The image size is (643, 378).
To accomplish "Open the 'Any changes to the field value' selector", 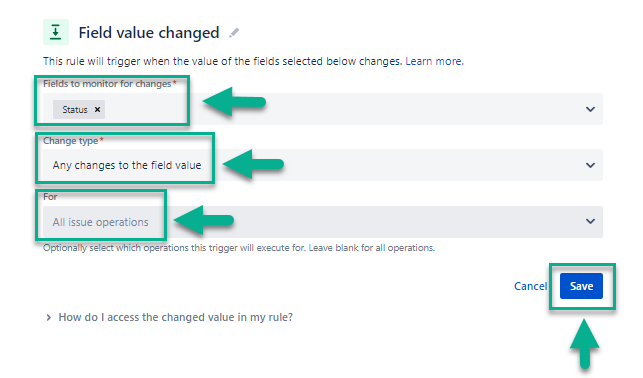I will (323, 165).
